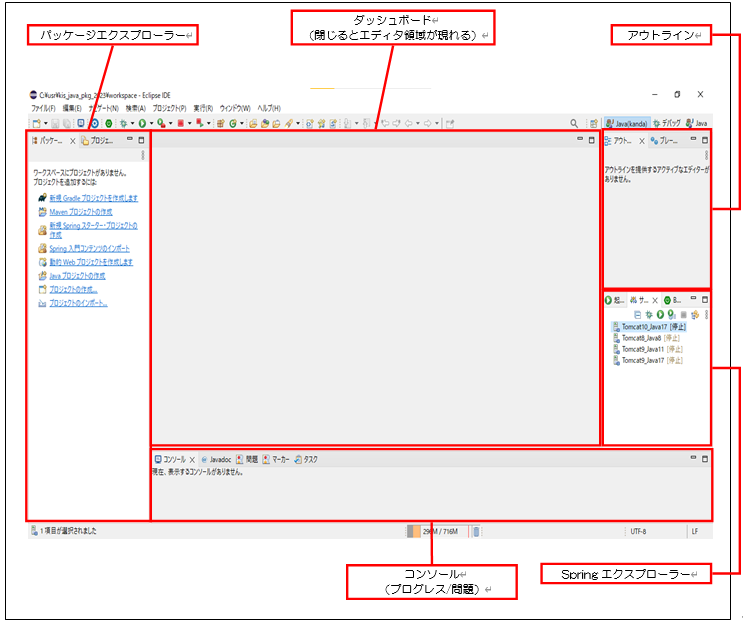Viewport: 743px width, 624px height.
Task: Open the dropdown arrow beside the New icon
Action: (x=45, y=124)
